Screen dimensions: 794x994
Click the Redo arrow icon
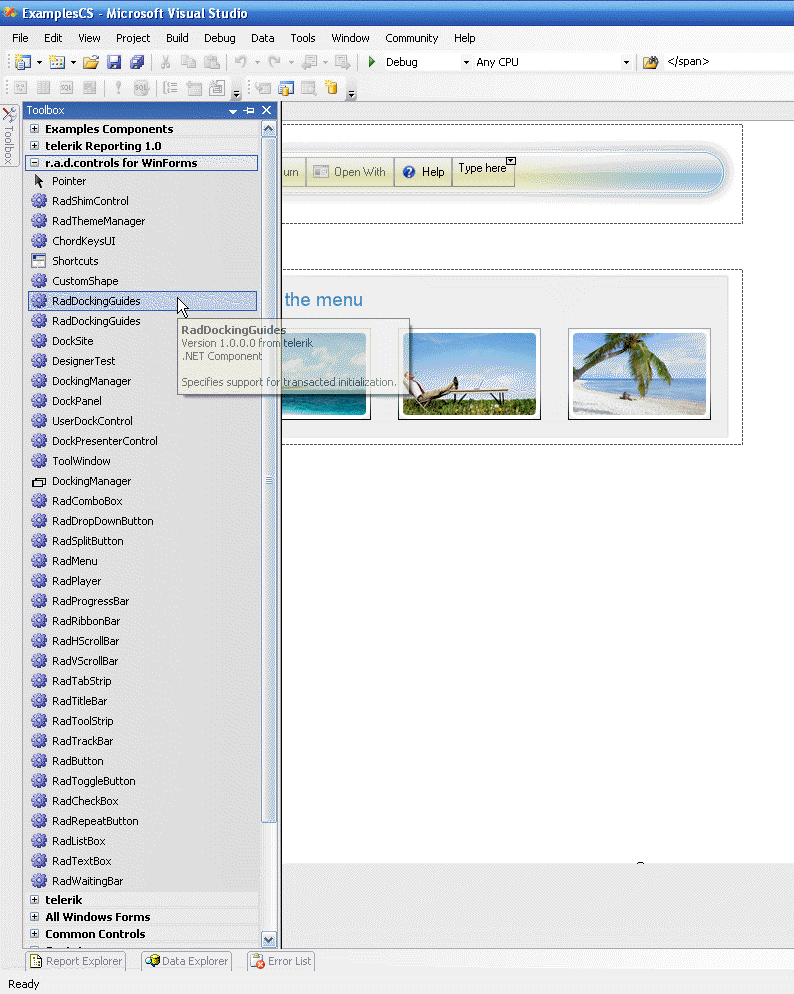coord(274,62)
